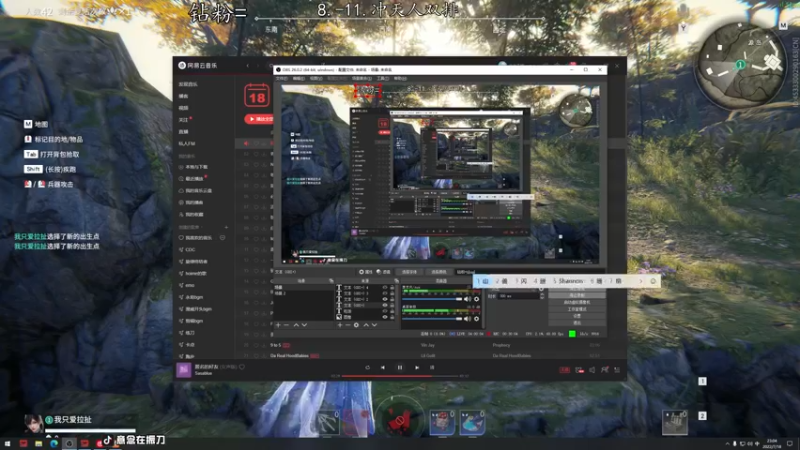Viewport: 800px width, 450px height.
Task: Toggle visibility of 文本 (GDI+) 2 source
Action: coord(385,299)
